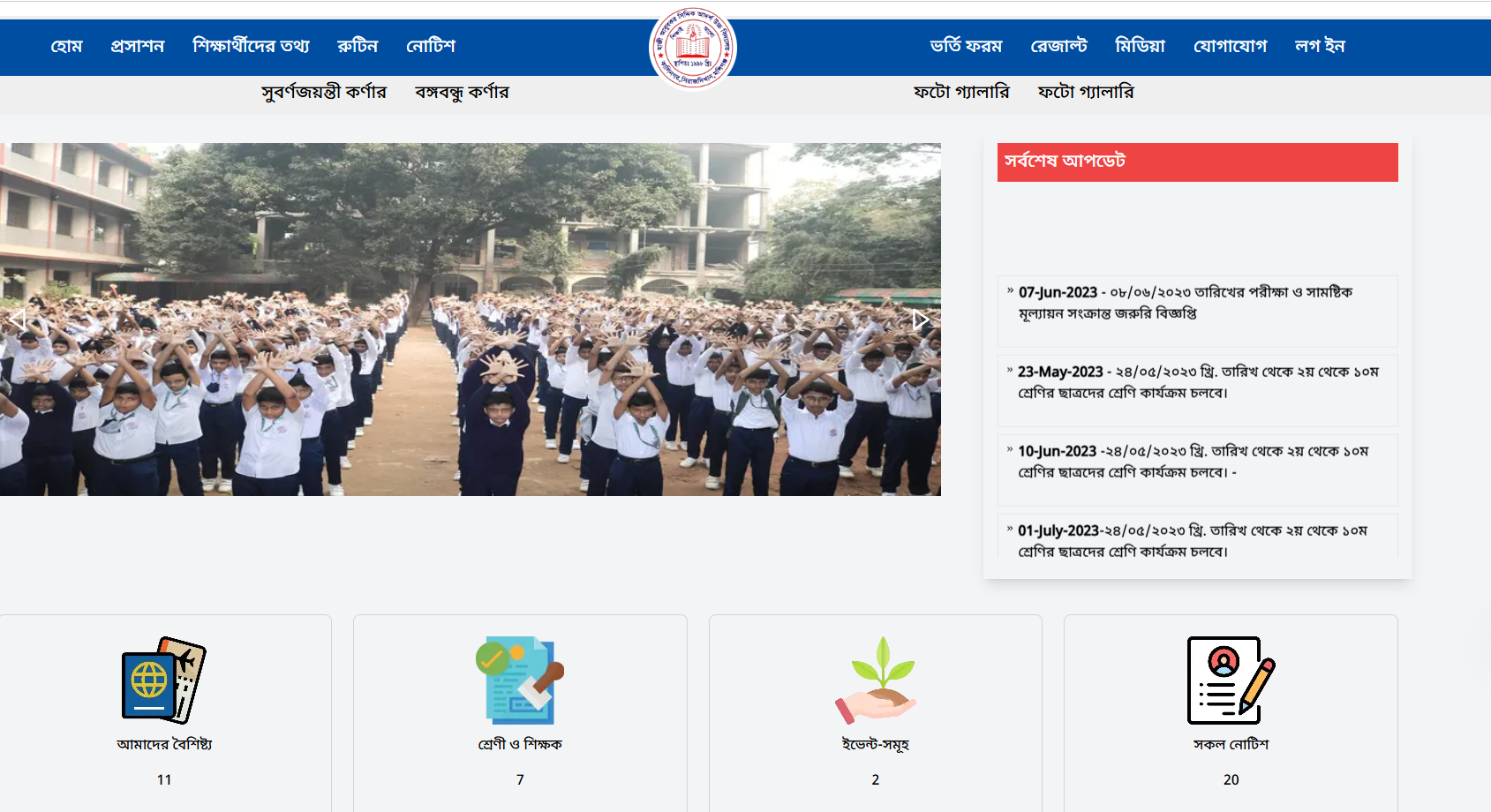The width and height of the screenshot is (1491, 812).
Task: Select the শ্রেণী ও শিক্ষক document icon
Action: (519, 680)
